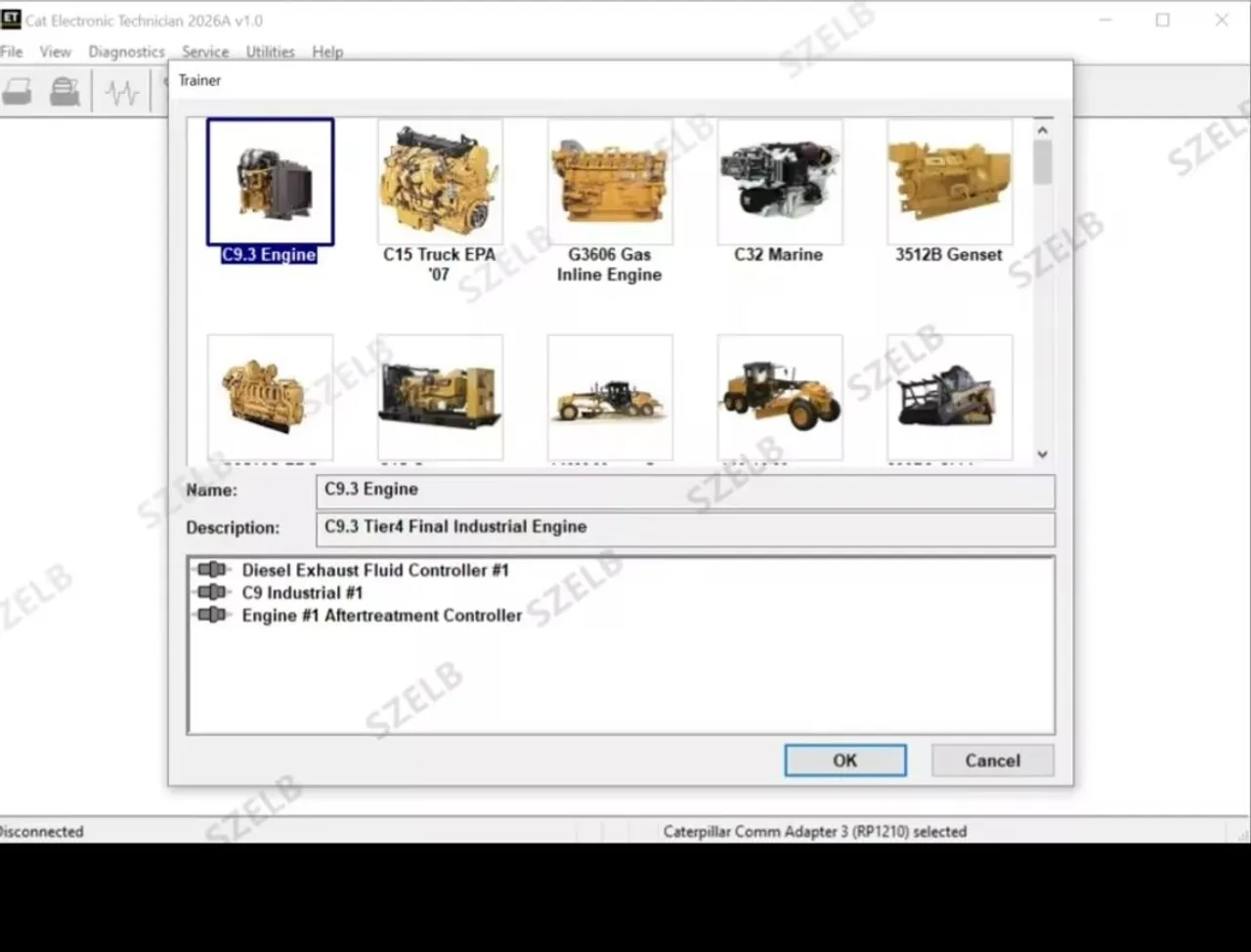Click the waveform graph toolbar icon
Screen dimensions: 1251x952
pos(122,93)
